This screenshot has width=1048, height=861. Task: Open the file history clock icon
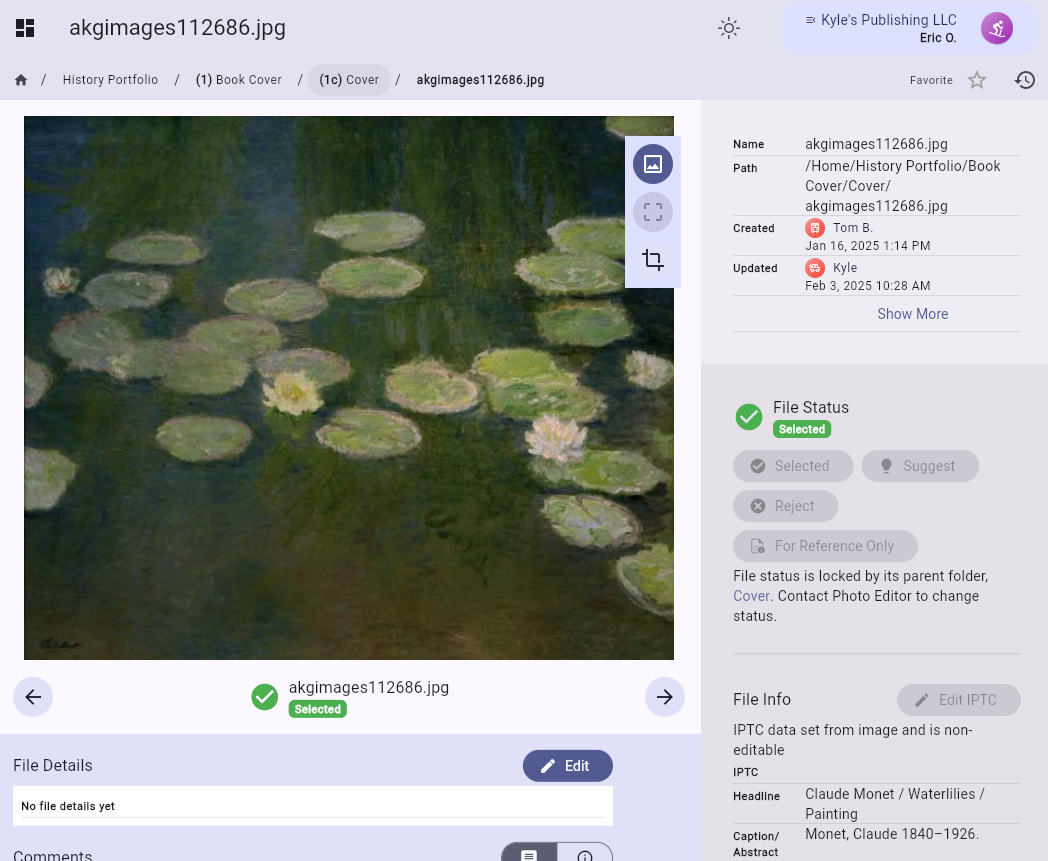pos(1025,80)
